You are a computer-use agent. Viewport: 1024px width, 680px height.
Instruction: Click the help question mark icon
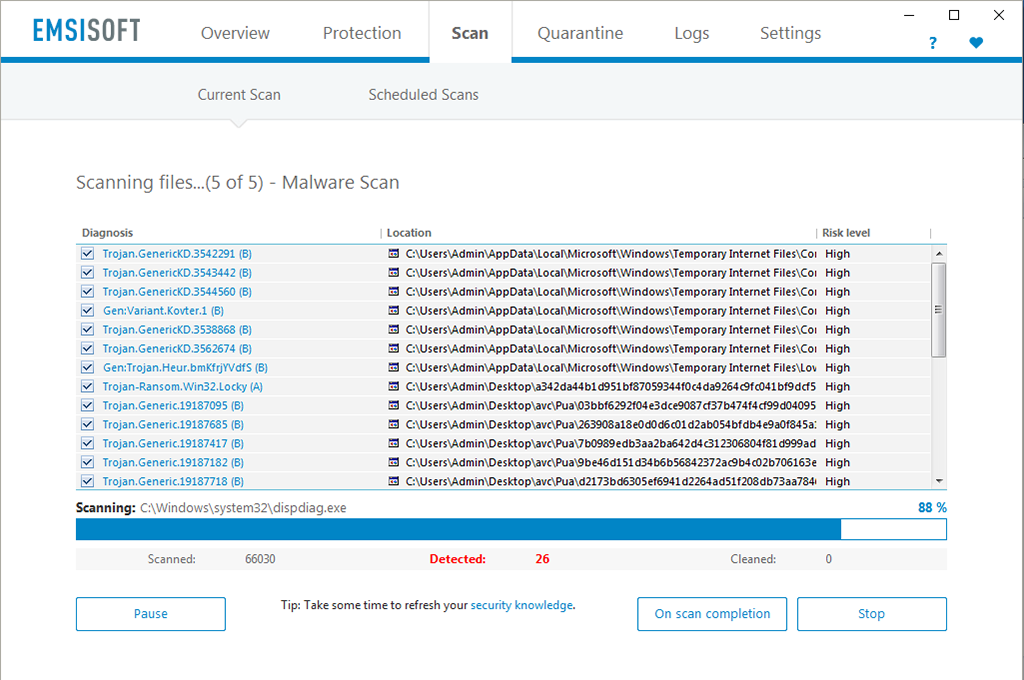pyautogui.click(x=933, y=43)
